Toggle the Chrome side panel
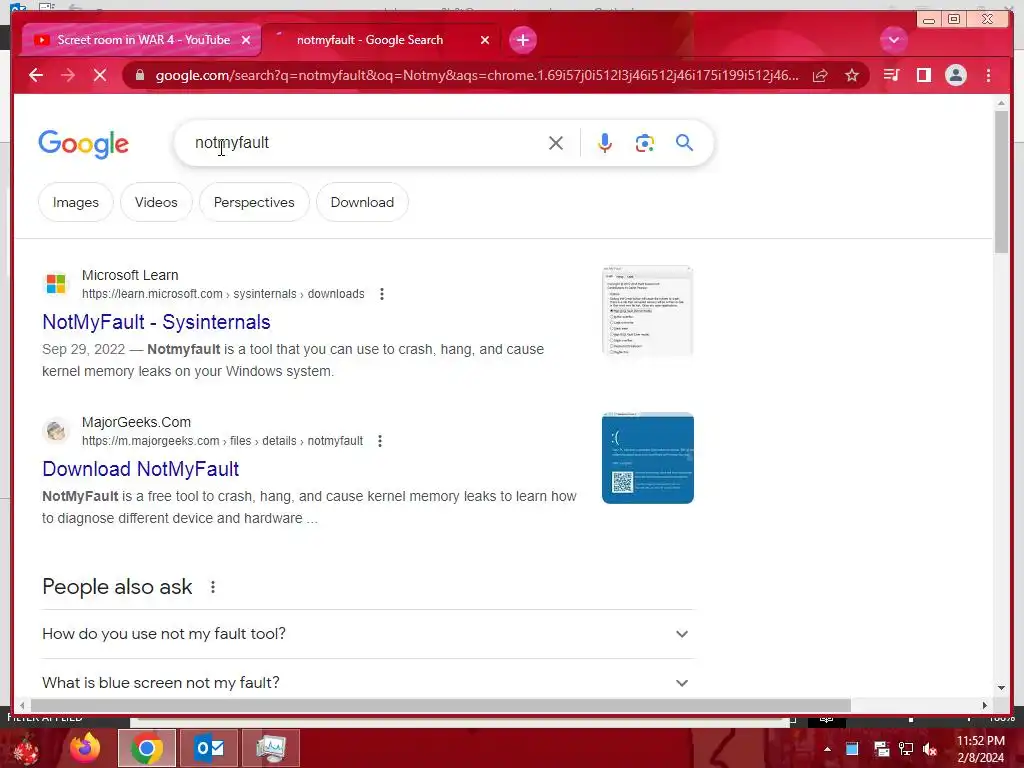 [x=923, y=75]
